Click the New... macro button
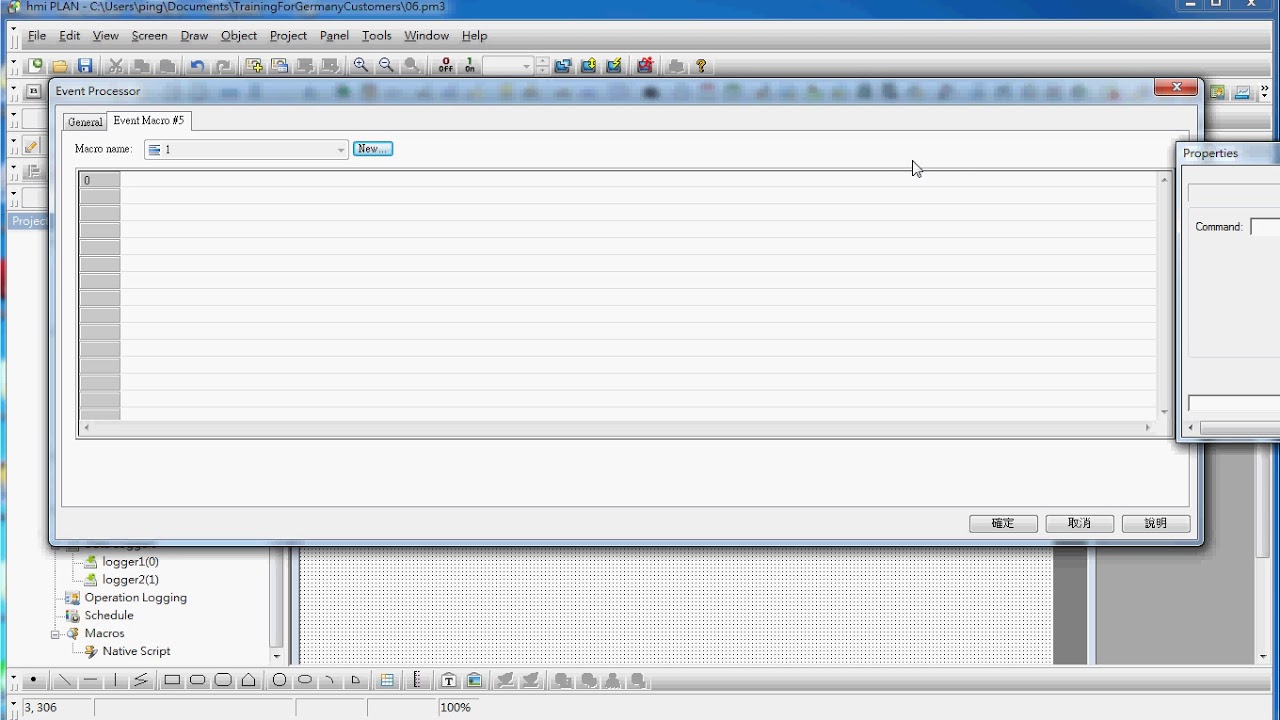 373,149
